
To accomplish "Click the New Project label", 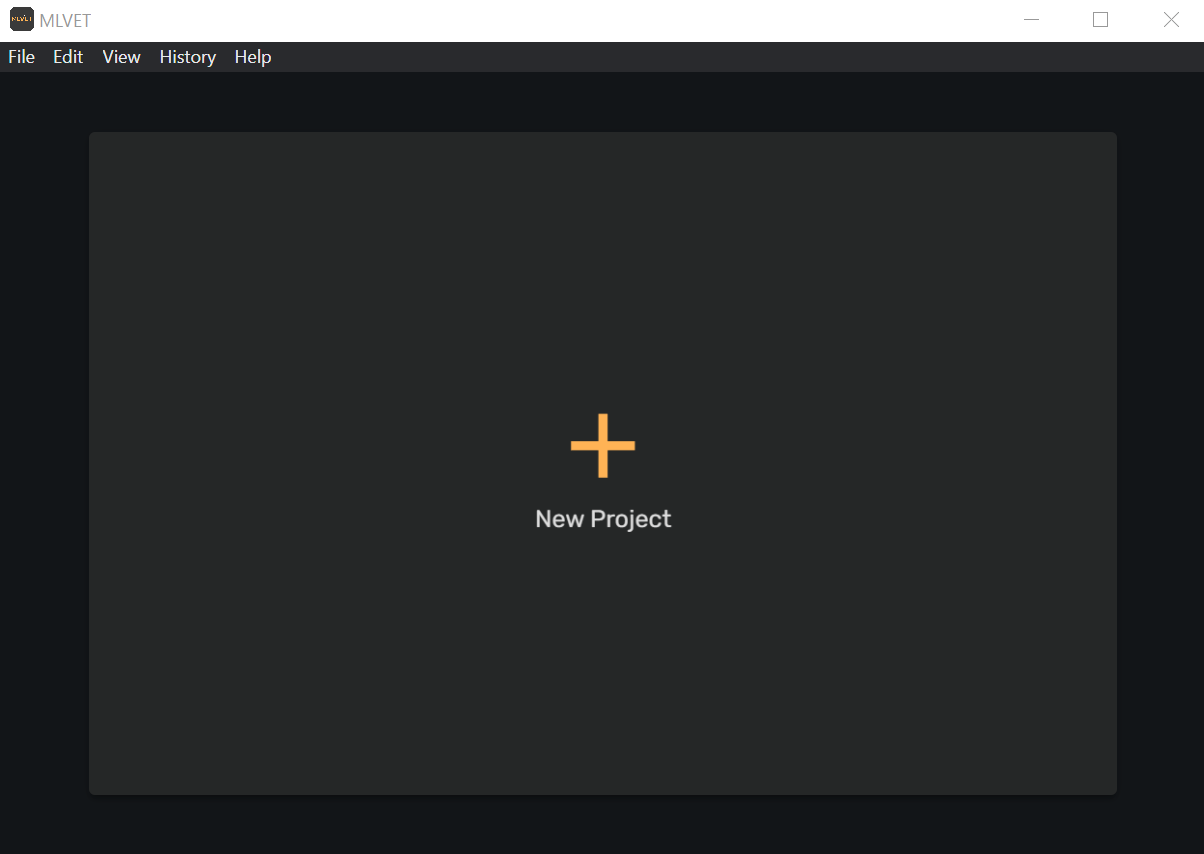I will 603,519.
